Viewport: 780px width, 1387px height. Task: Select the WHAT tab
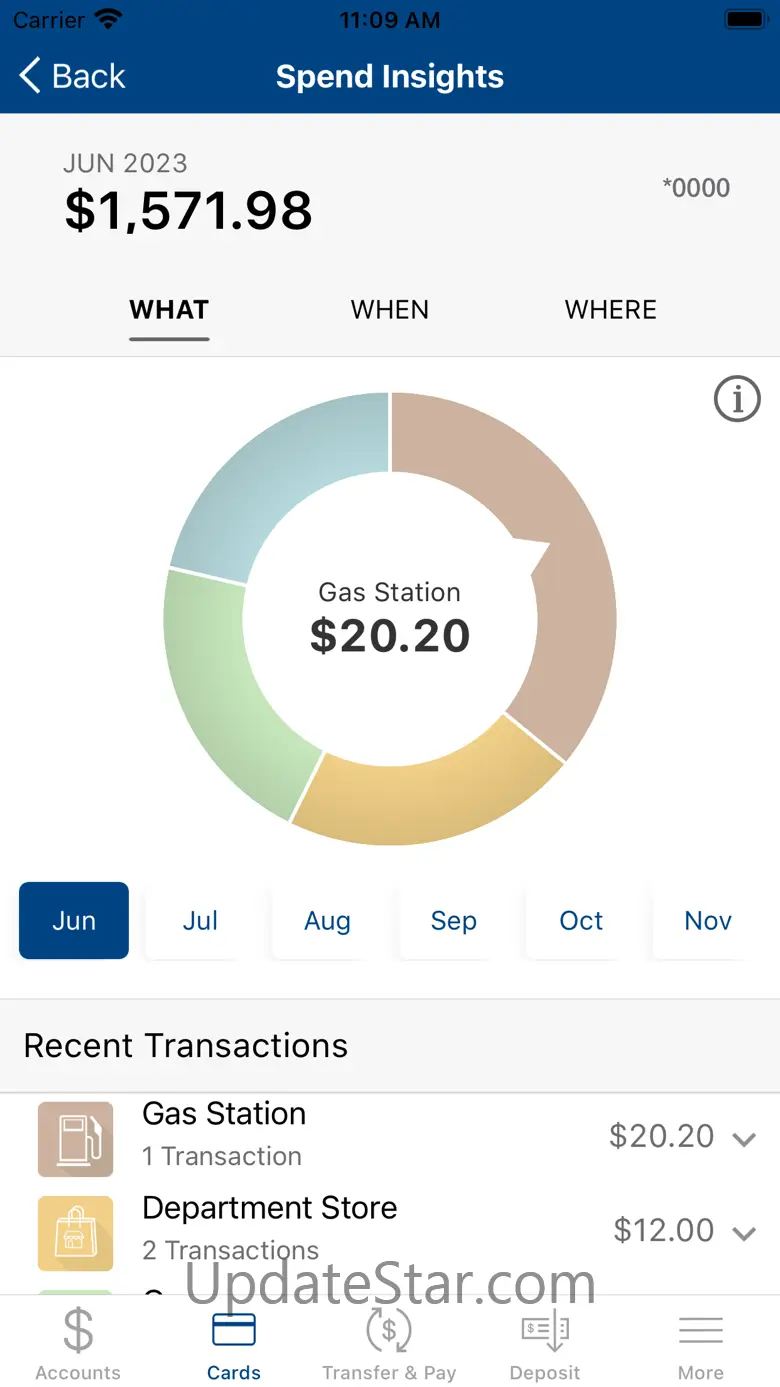click(x=169, y=310)
